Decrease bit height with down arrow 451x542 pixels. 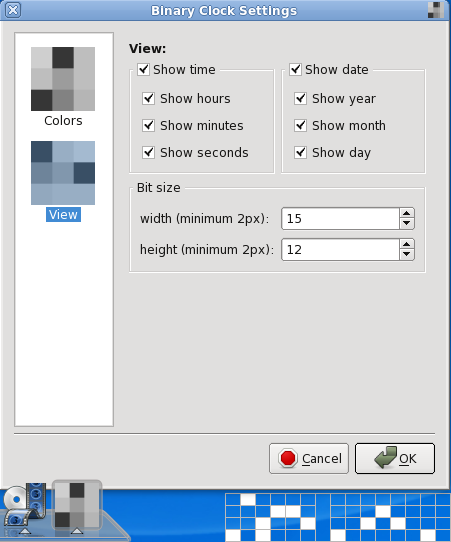[407, 255]
